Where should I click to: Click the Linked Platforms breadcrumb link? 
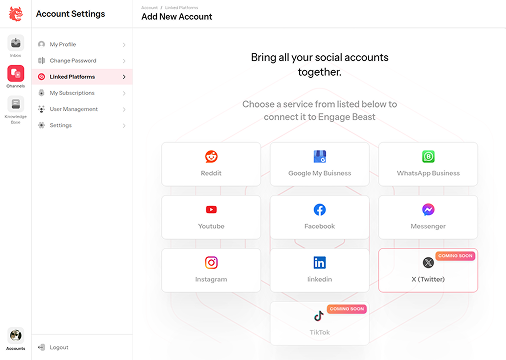coord(181,7)
